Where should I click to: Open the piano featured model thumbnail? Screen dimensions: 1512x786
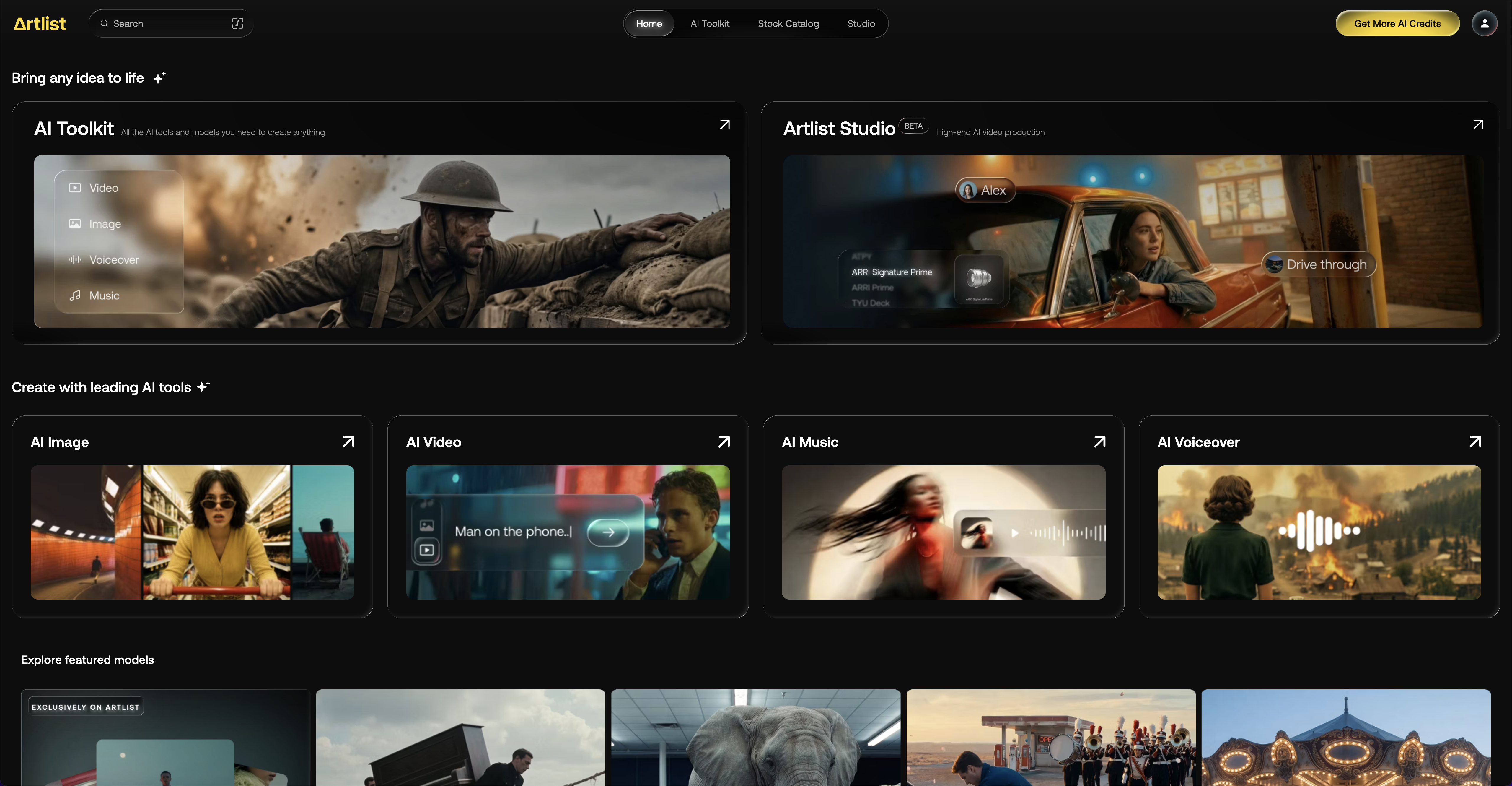pyautogui.click(x=461, y=738)
